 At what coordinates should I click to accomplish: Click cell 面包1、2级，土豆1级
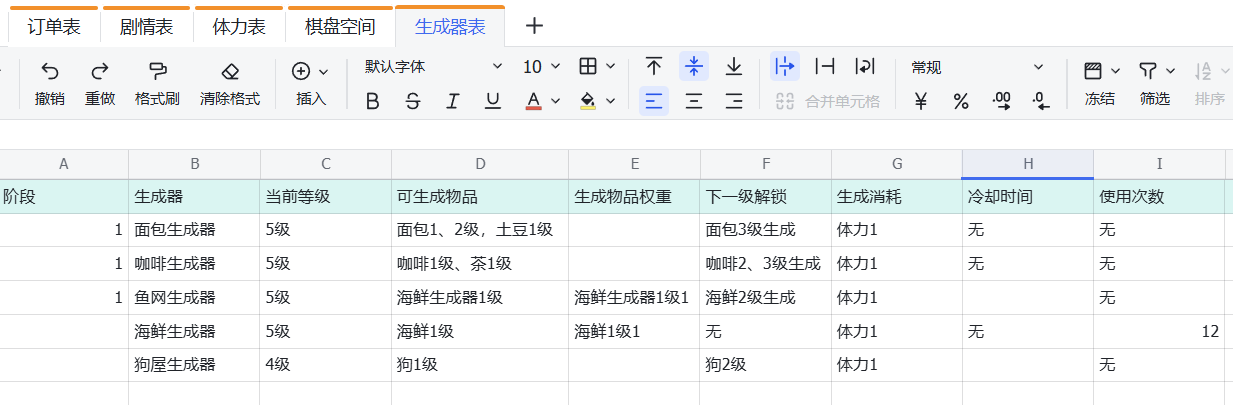click(480, 230)
